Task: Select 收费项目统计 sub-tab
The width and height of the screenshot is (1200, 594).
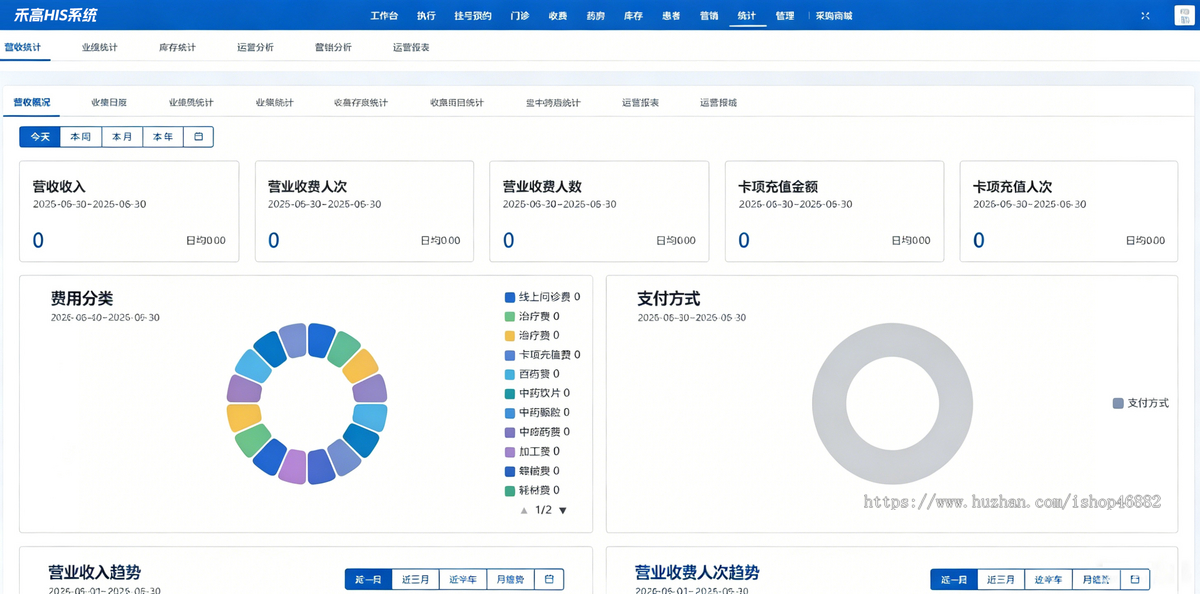Action: tap(457, 102)
